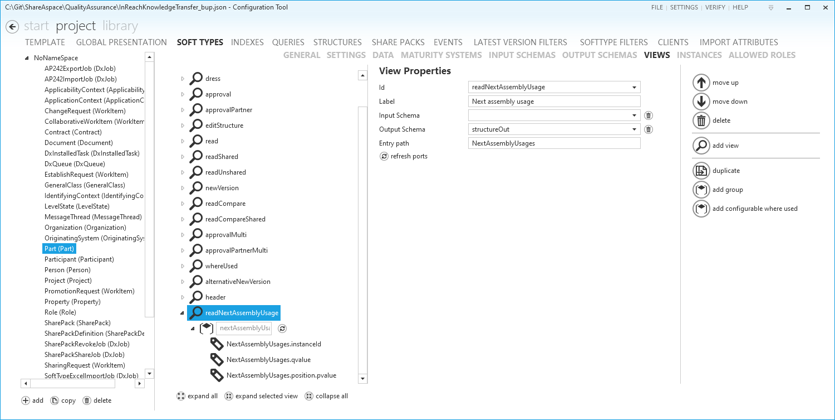Click tag icon of NextAssemblyUsages.instanceId
Image resolution: width=835 pixels, height=420 pixels.
(217, 344)
